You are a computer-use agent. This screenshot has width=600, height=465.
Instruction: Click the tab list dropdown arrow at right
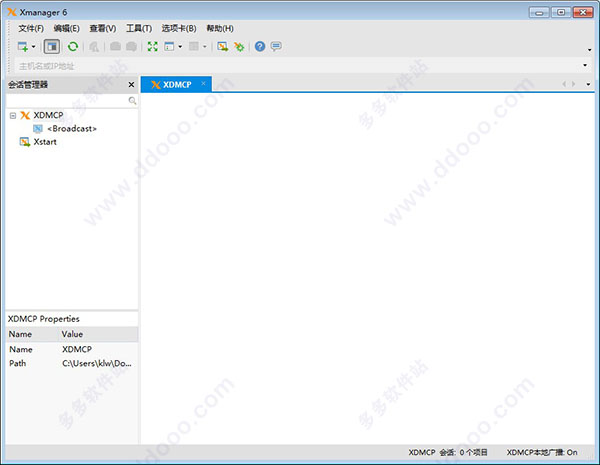coord(588,84)
